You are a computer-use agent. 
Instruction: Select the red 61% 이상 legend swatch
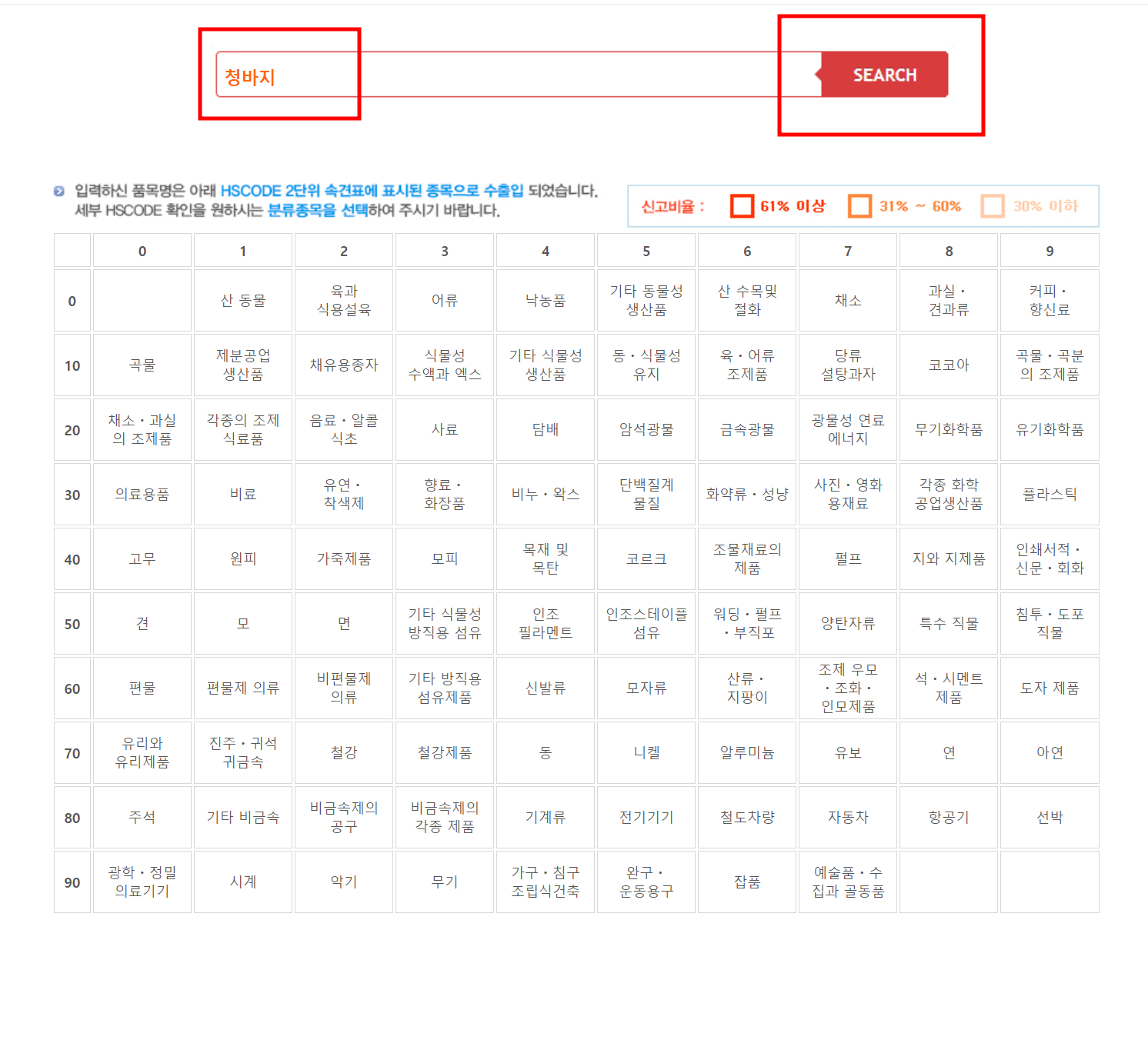coord(743,206)
